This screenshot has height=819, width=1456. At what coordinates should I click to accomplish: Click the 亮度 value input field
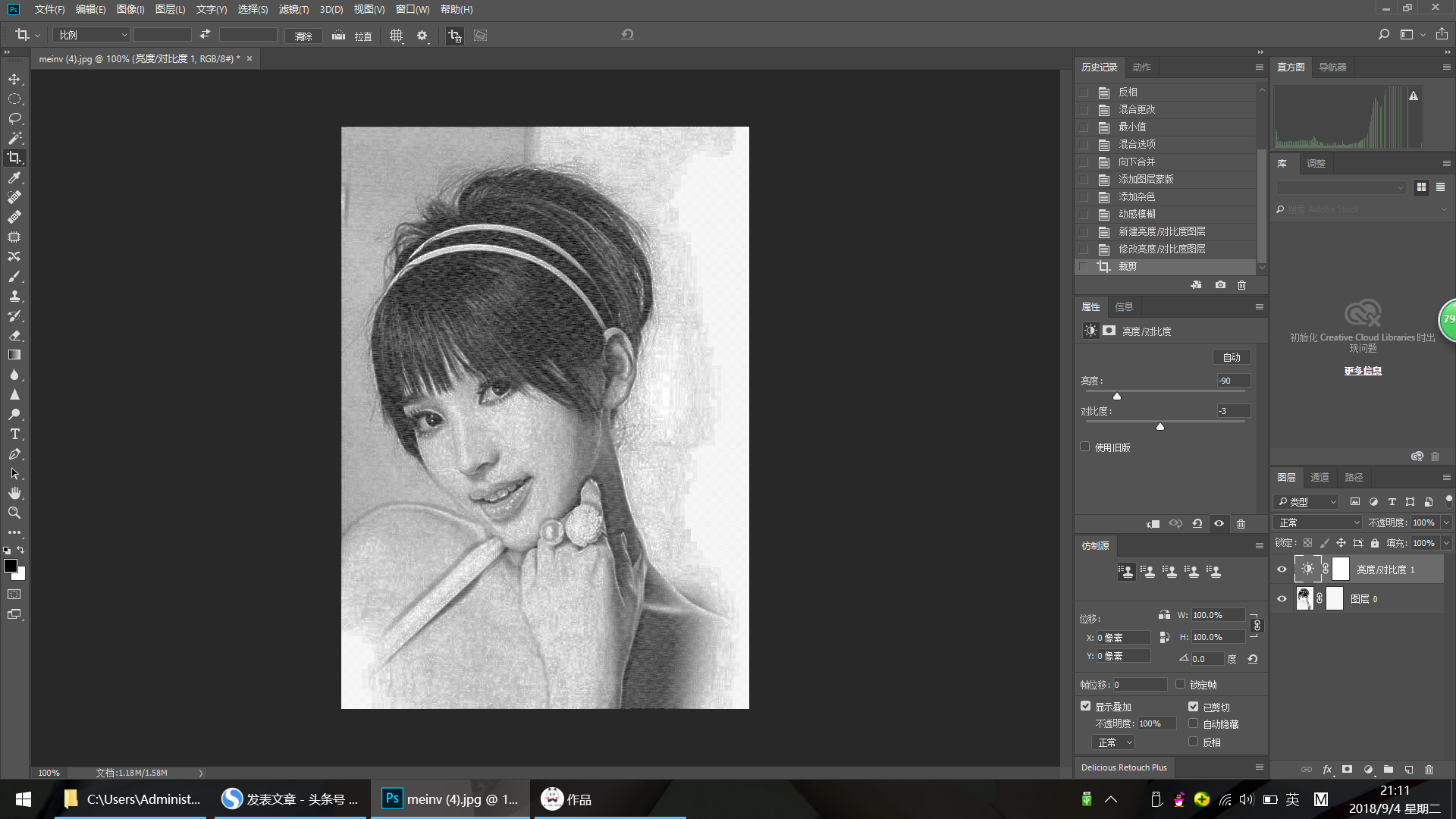click(1233, 381)
